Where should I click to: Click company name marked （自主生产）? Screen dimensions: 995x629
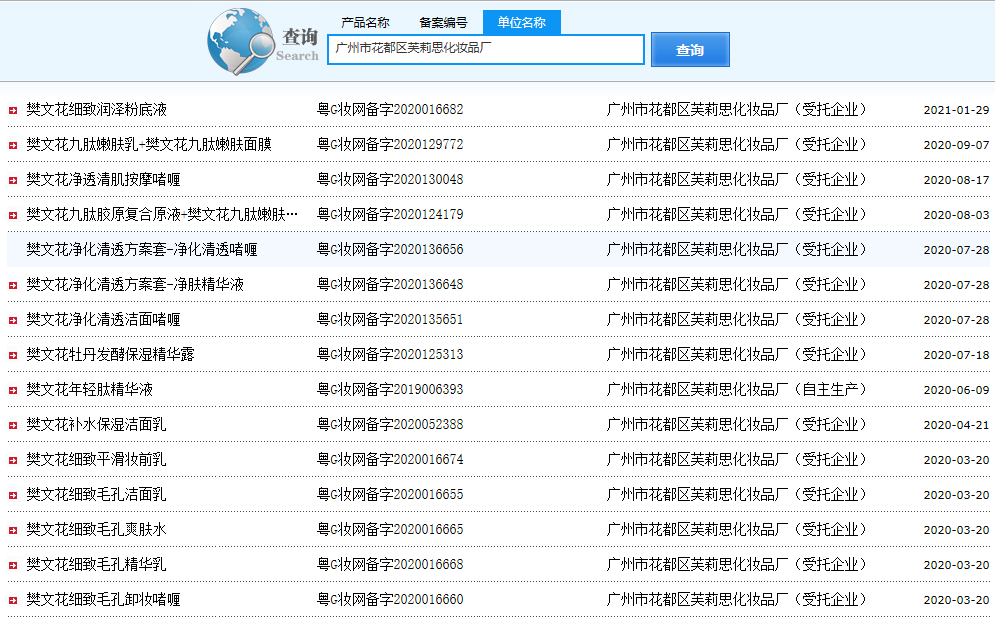tap(737, 389)
